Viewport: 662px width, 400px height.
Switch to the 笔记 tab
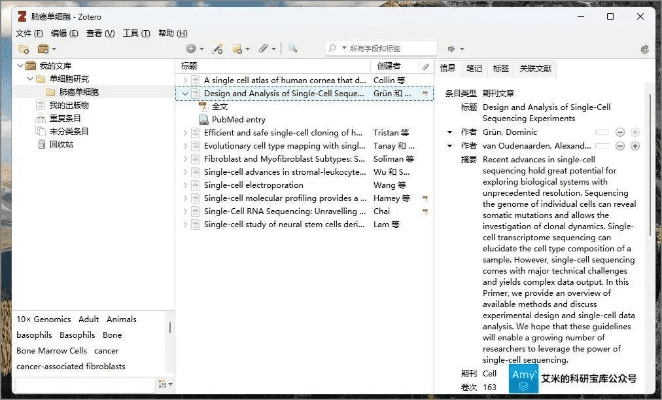pyautogui.click(x=474, y=68)
